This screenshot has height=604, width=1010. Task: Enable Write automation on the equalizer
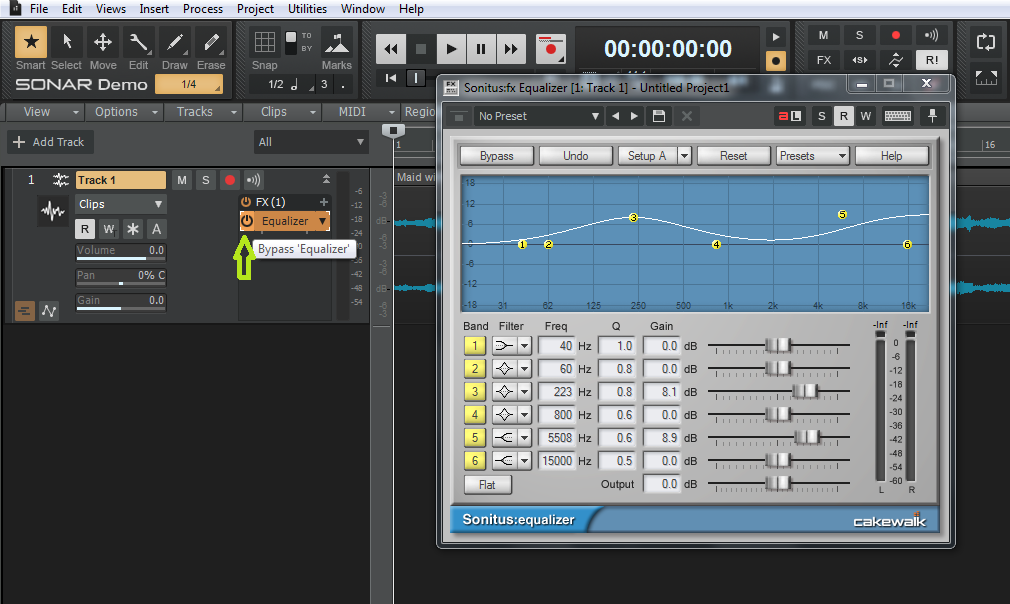click(x=866, y=116)
